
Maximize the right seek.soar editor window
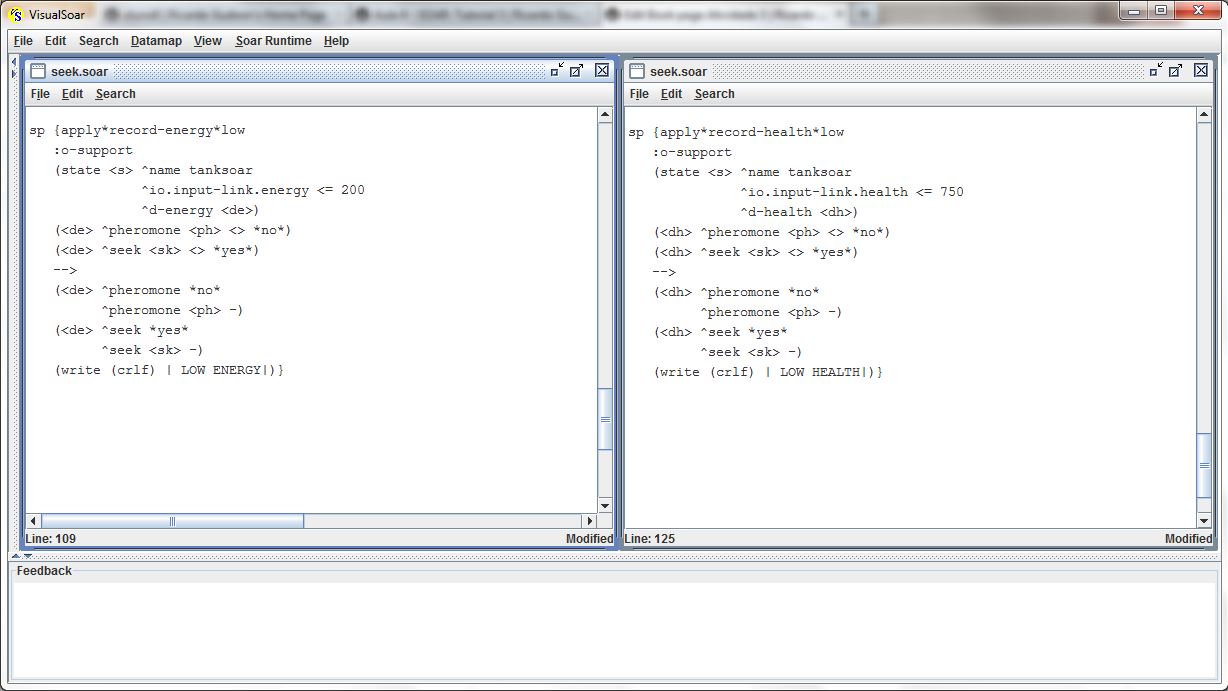[1176, 70]
